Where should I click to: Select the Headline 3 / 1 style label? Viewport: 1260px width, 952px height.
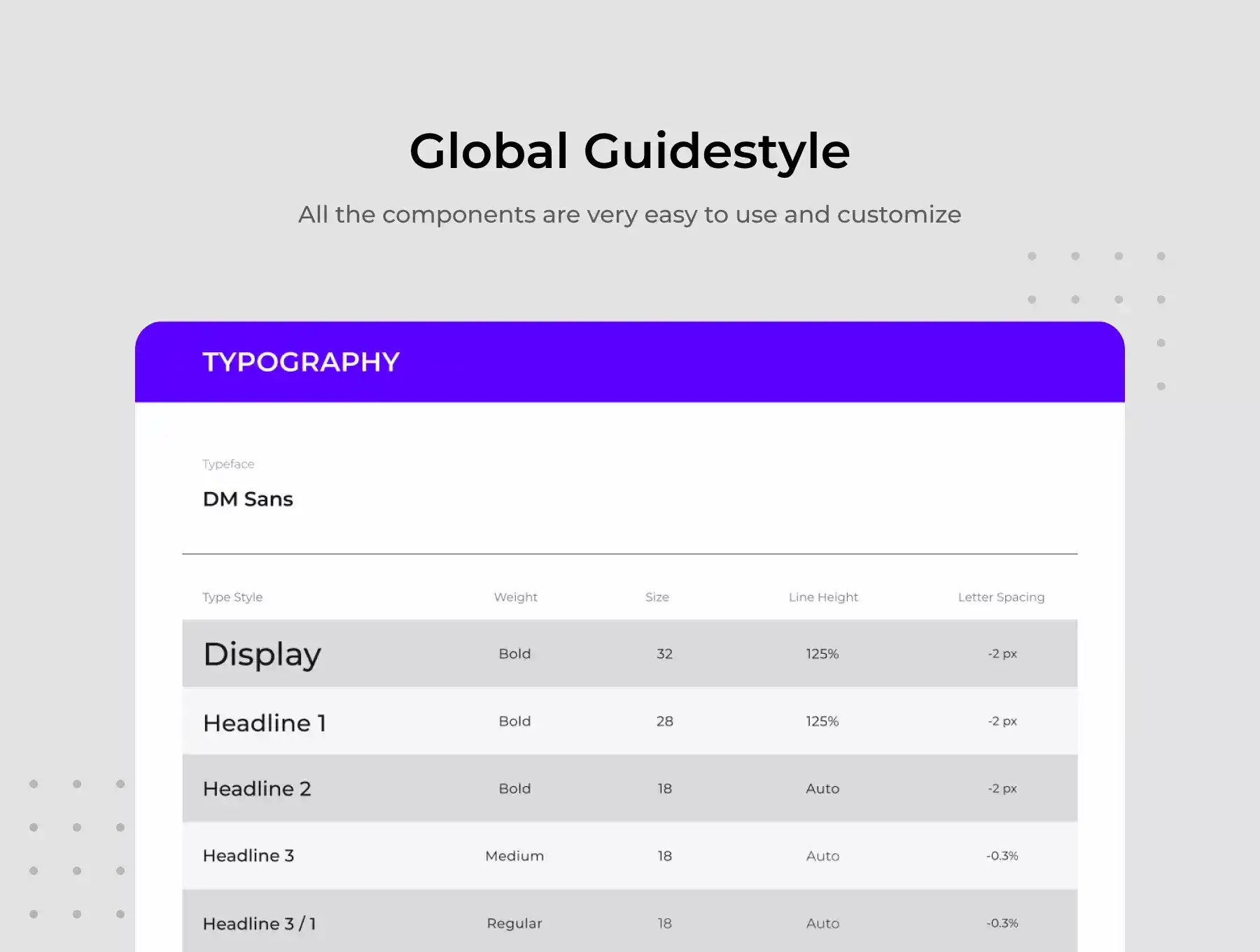pos(259,924)
